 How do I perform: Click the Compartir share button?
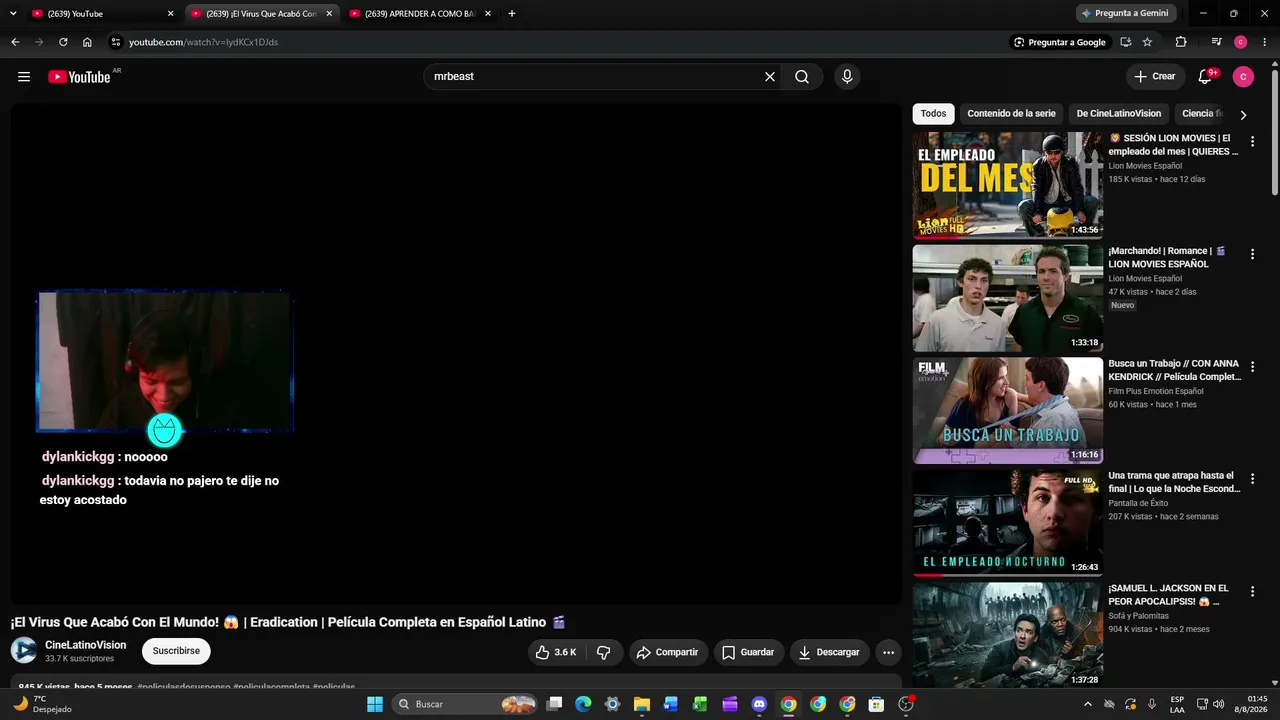point(668,652)
